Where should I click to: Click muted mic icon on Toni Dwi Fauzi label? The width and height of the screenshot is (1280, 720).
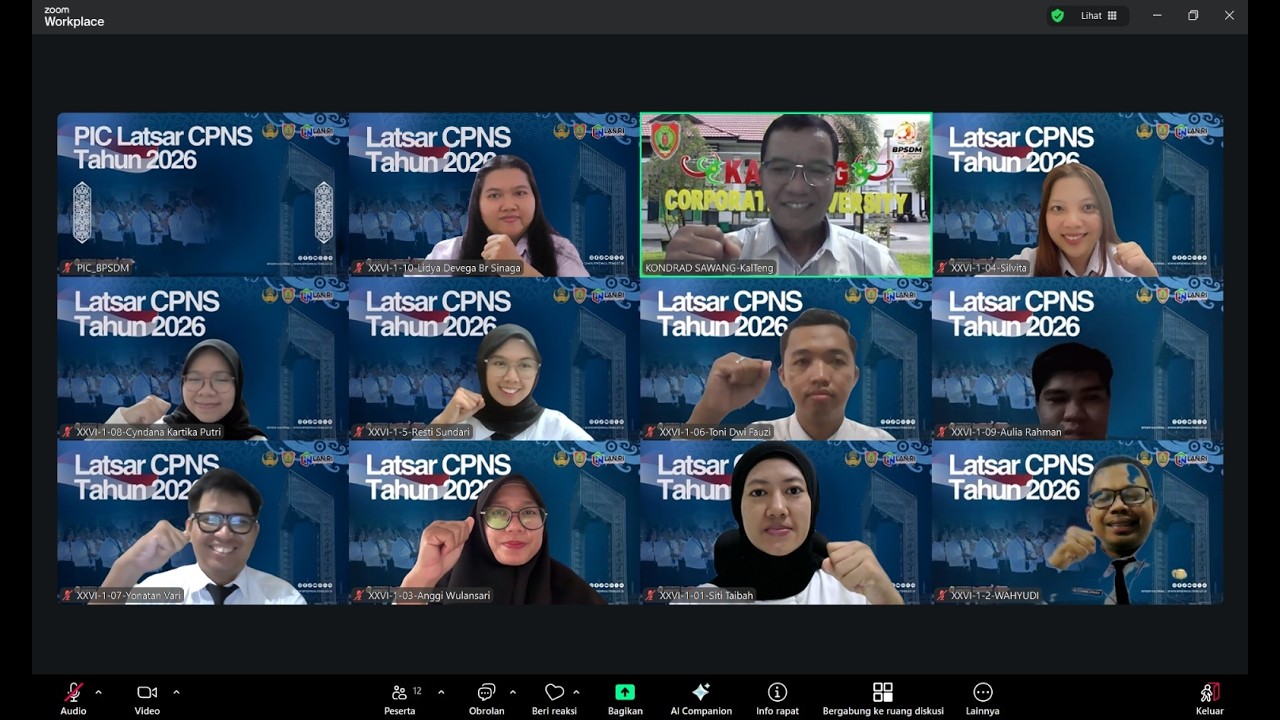(x=650, y=432)
